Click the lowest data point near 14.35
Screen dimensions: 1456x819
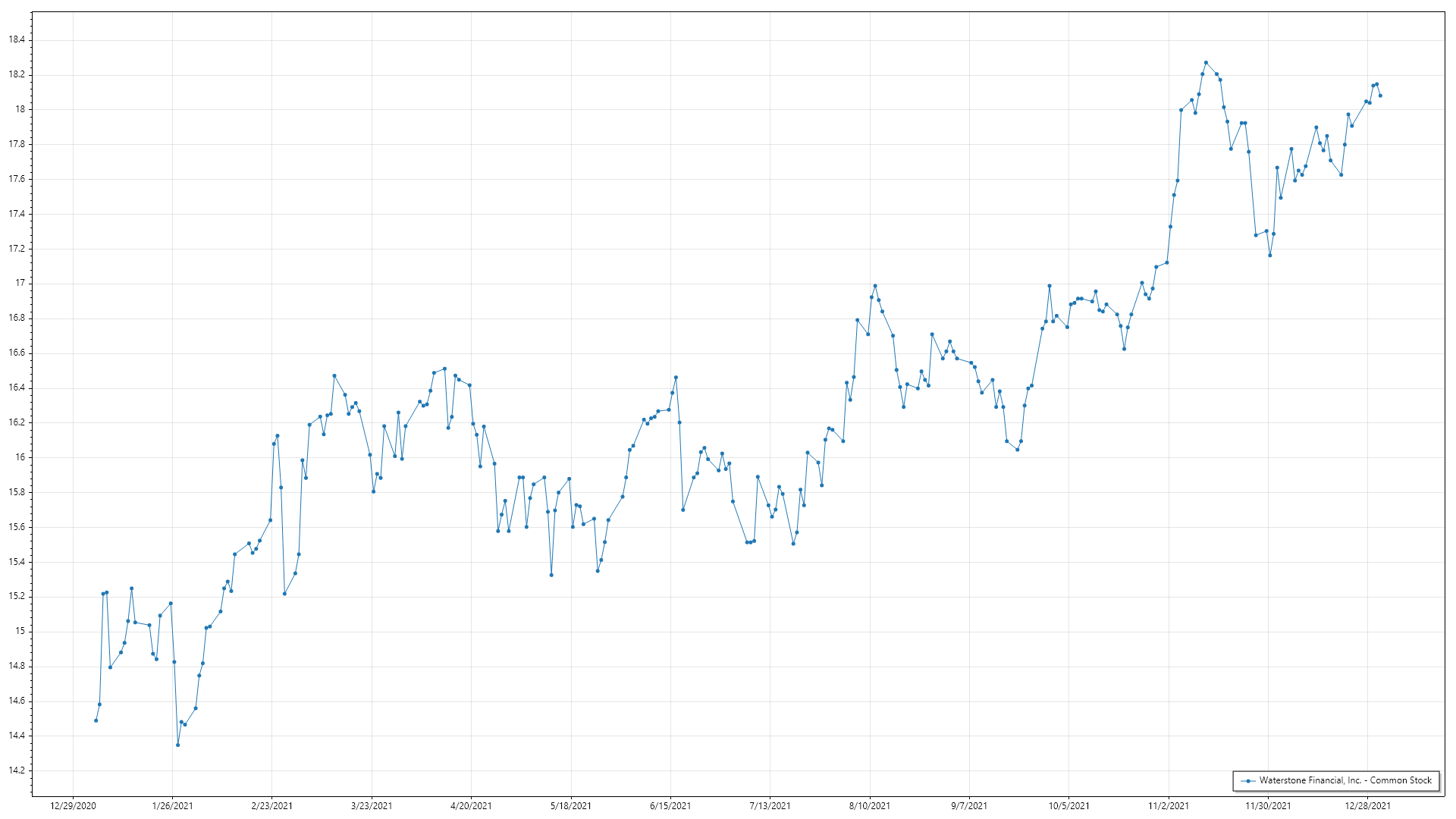point(177,745)
